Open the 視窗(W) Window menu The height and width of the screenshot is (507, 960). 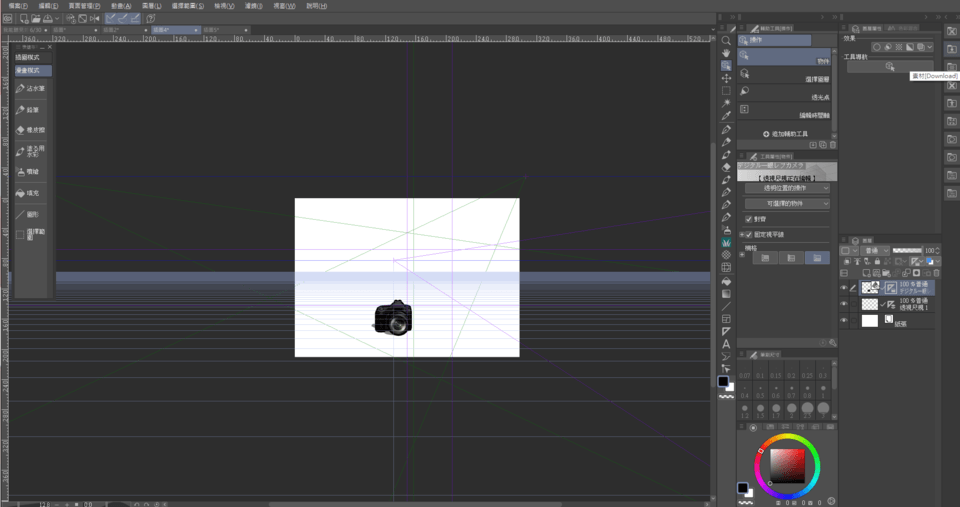(284, 6)
